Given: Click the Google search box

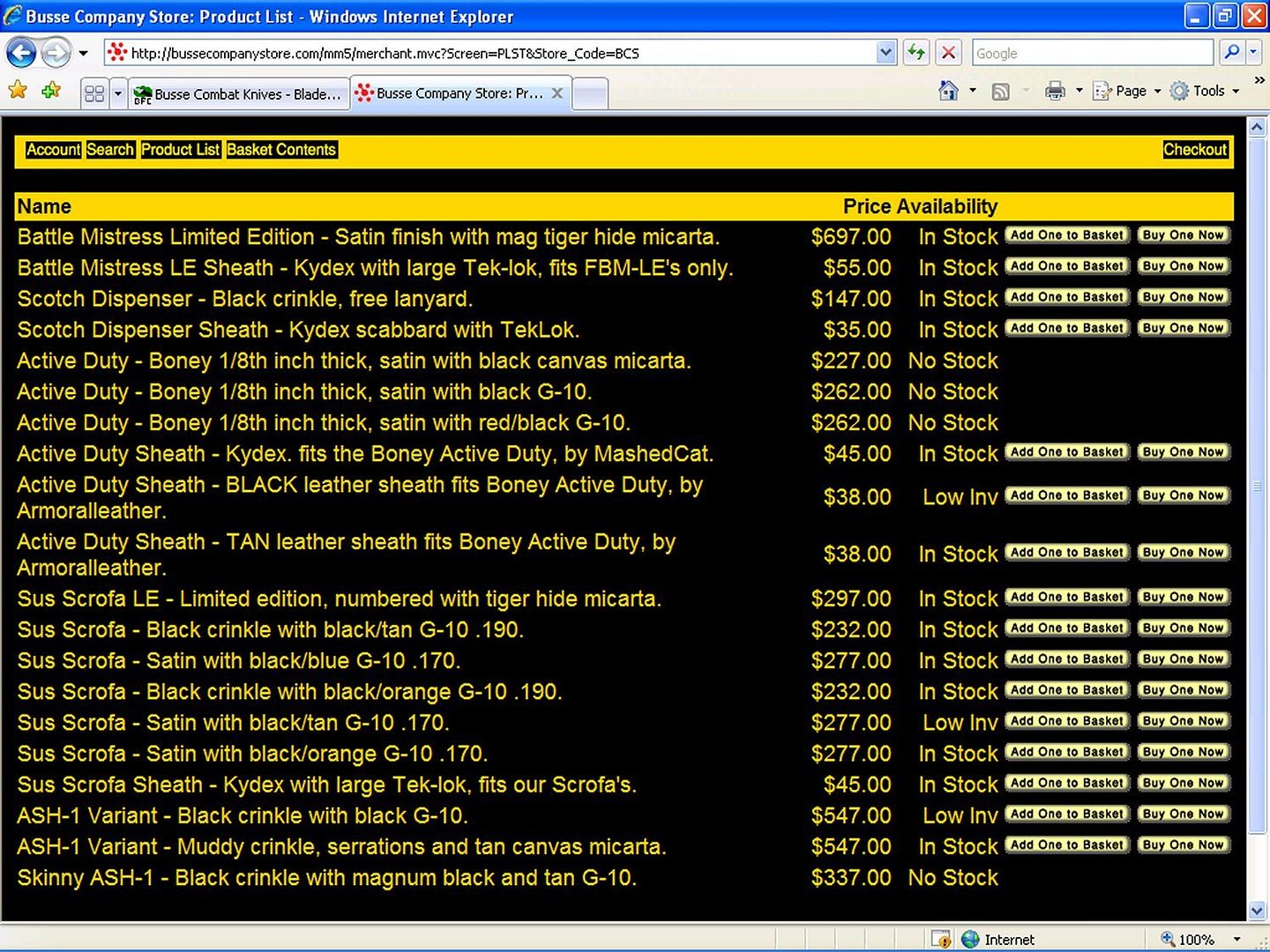Looking at the screenshot, I should tap(1092, 53).
